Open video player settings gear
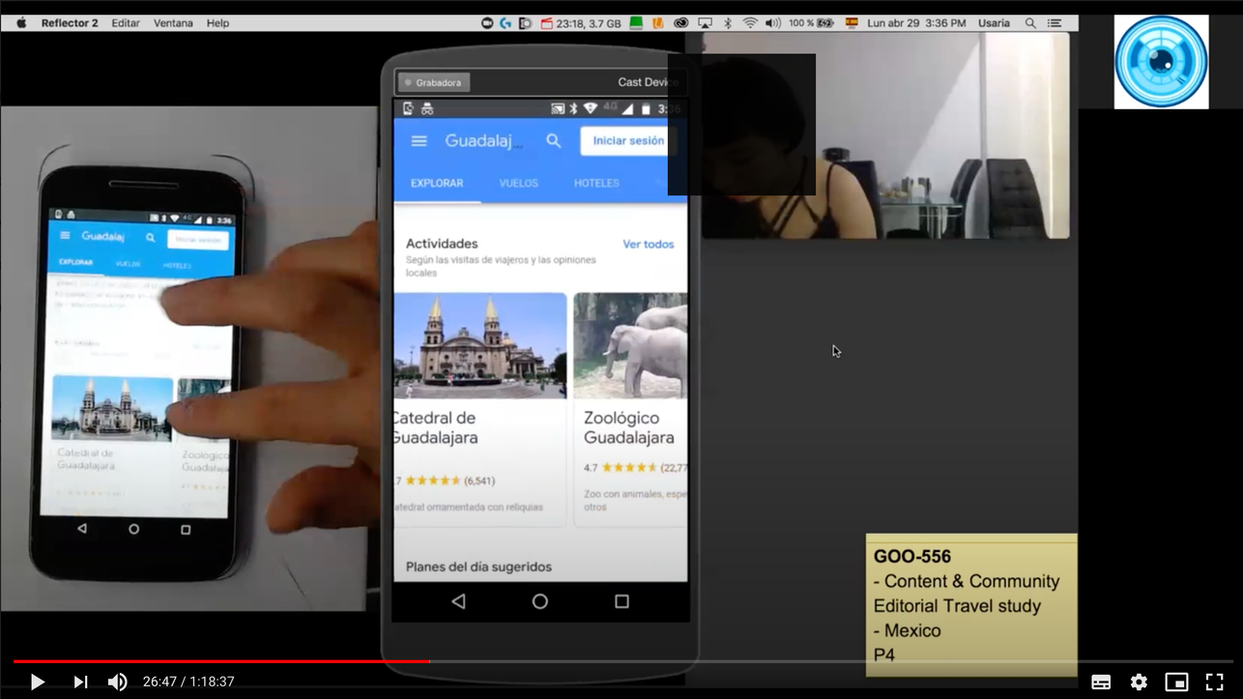The width and height of the screenshot is (1243, 699). [1139, 682]
